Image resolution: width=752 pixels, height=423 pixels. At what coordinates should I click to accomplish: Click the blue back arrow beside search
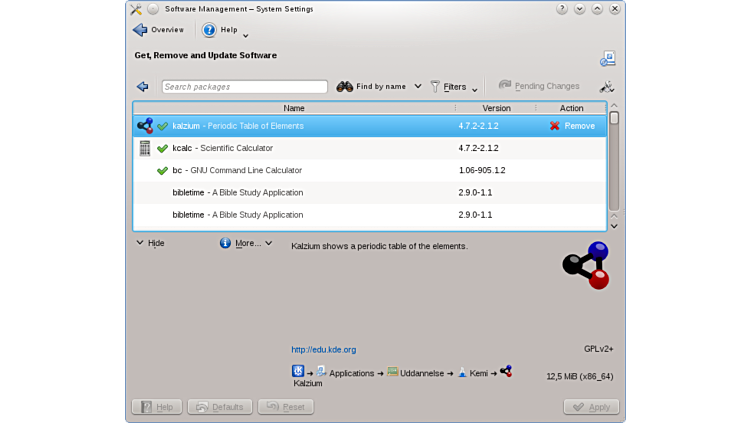[143, 87]
